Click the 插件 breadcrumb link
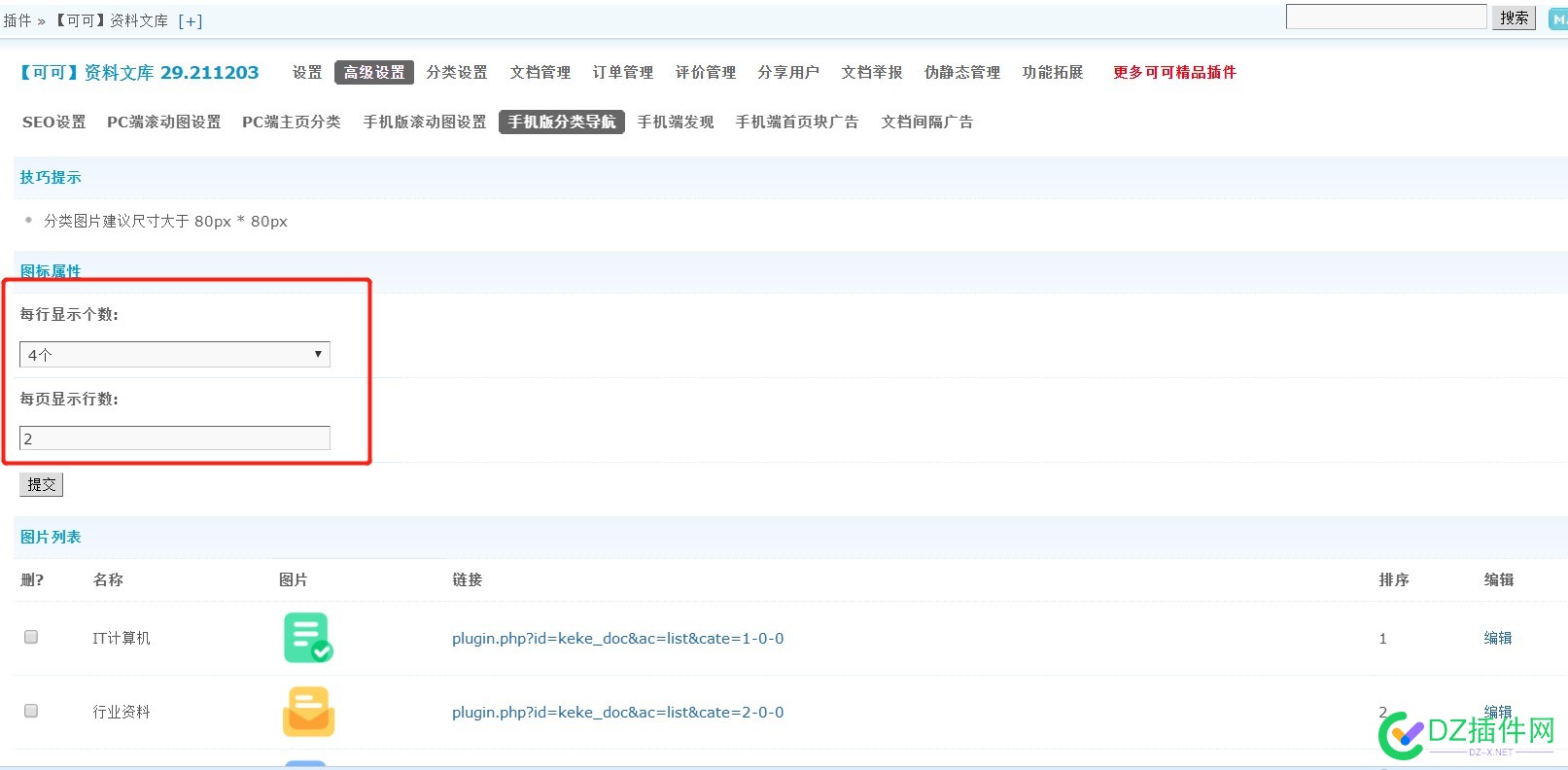 tap(17, 20)
